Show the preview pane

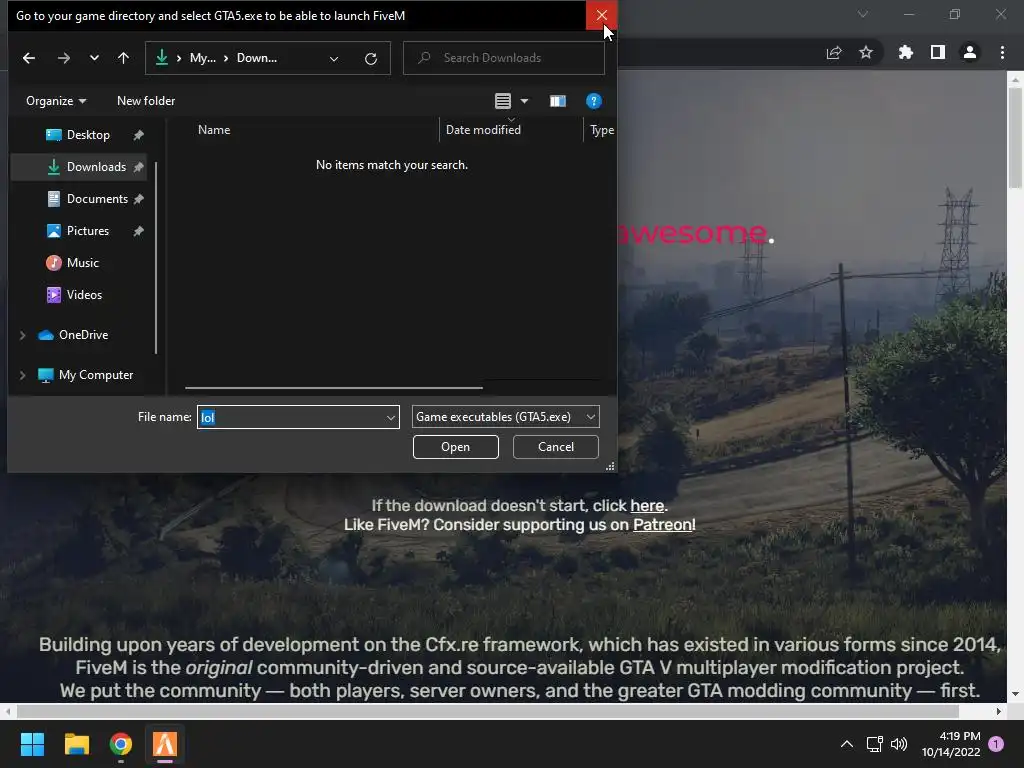[x=558, y=101]
